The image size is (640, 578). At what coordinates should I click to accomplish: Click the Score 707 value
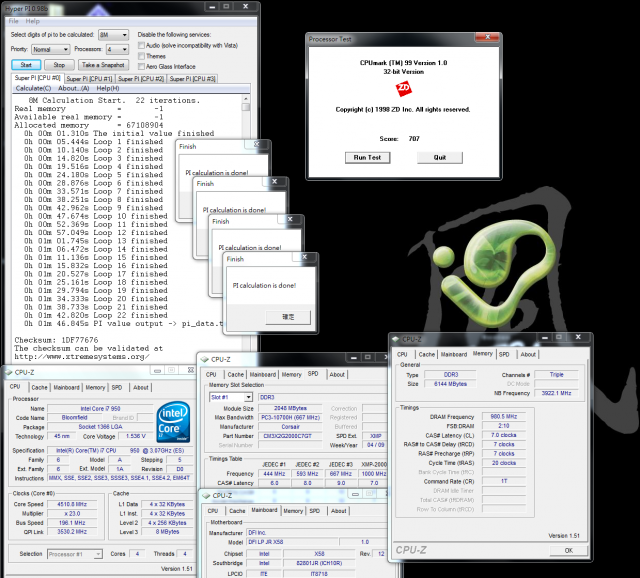(x=414, y=139)
